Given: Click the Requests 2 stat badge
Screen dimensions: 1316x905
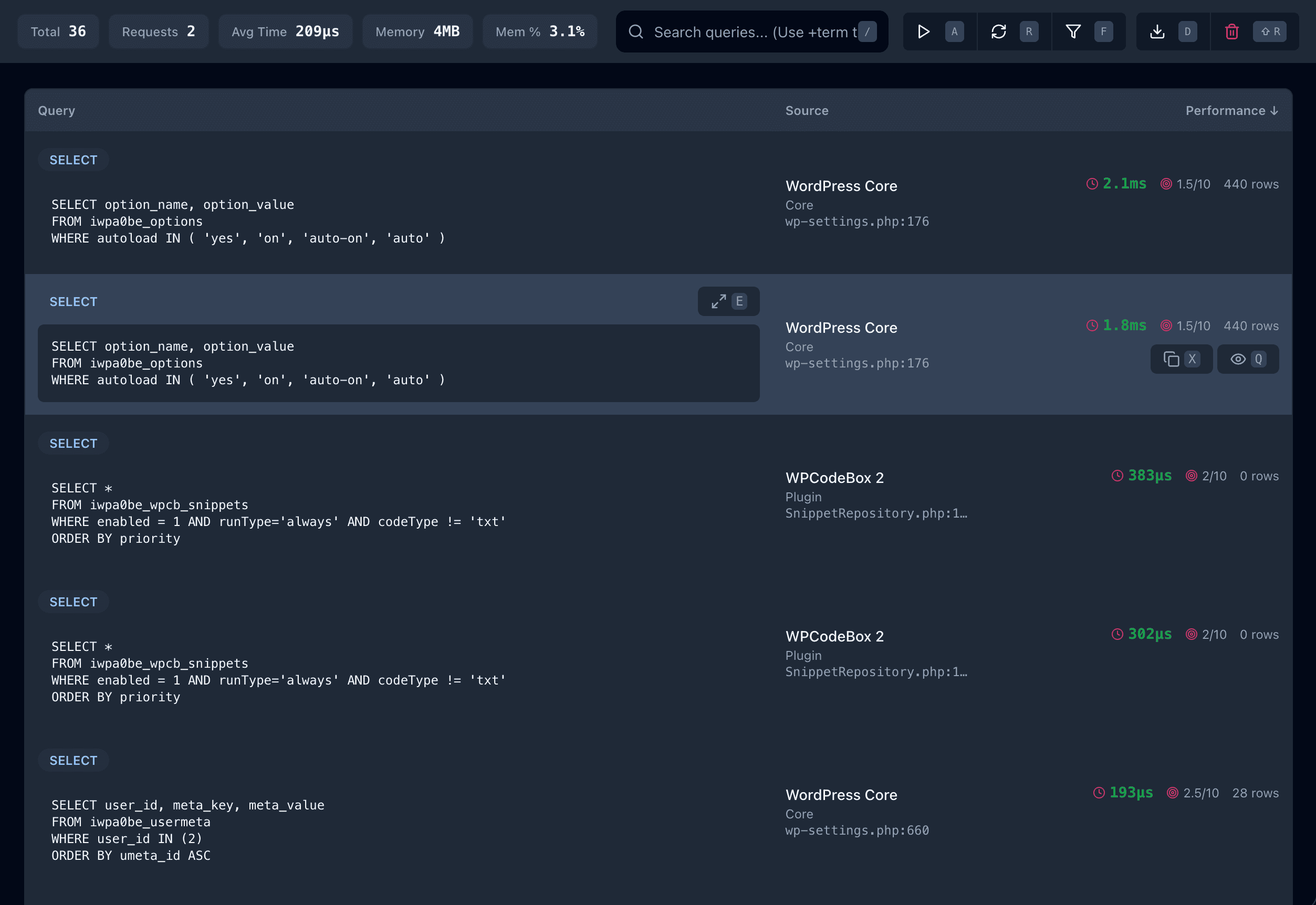Looking at the screenshot, I should coord(158,31).
